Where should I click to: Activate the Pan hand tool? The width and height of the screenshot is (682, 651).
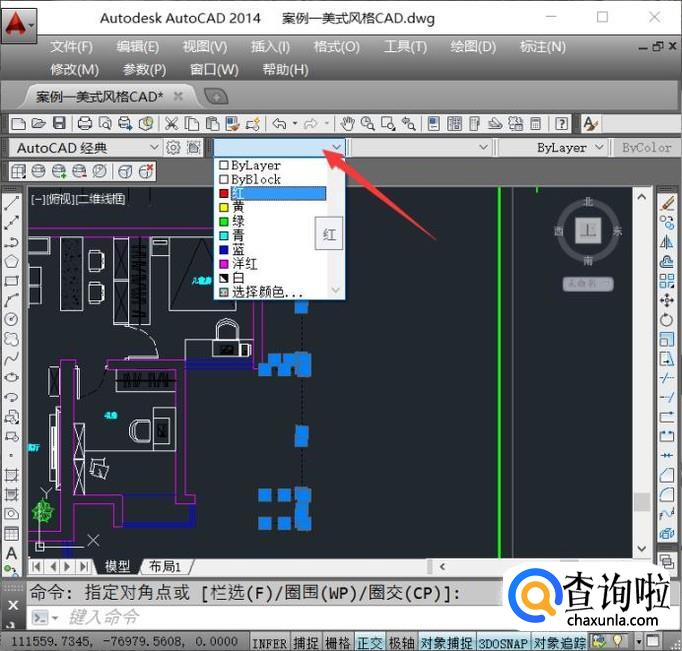pyautogui.click(x=347, y=124)
